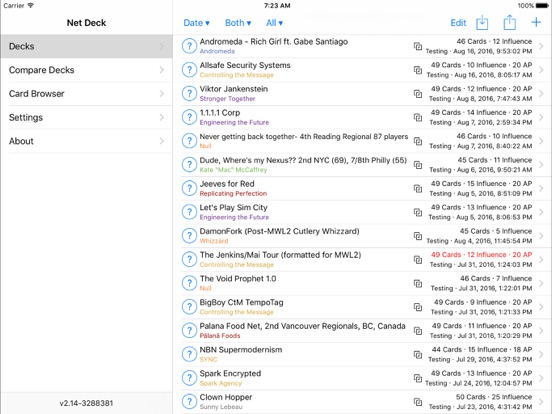Duplicate Dude, Where's my Nexus via copy icon
Image resolution: width=552 pixels, height=414 pixels.
click(x=418, y=165)
